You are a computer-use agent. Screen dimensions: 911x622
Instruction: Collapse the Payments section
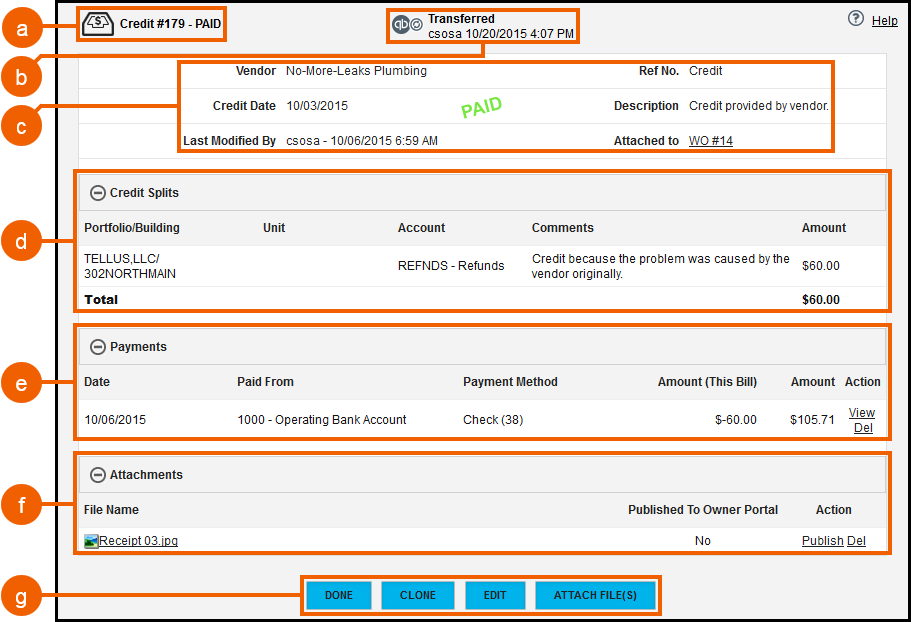coord(98,345)
